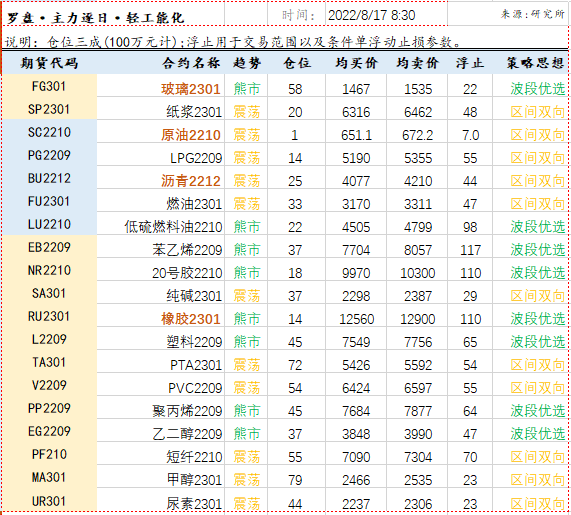Click the 橡胶2301 contract name
Screen dimensions: 571x515
tap(191, 319)
